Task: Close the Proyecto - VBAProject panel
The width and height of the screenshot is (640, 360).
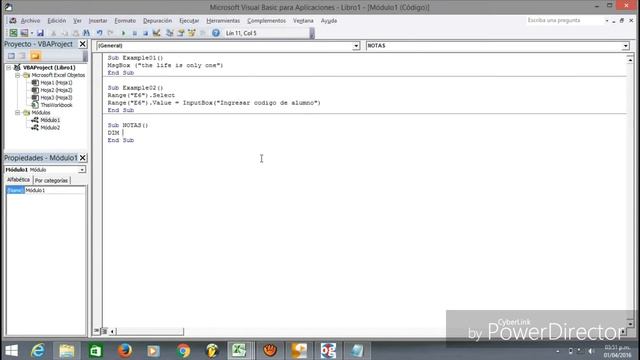Action: tap(82, 44)
